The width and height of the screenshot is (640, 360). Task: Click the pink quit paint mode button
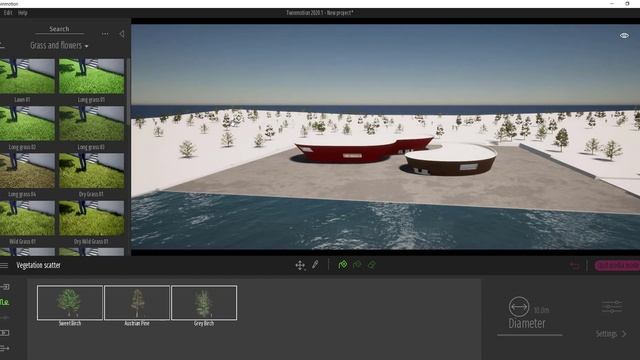point(617,266)
